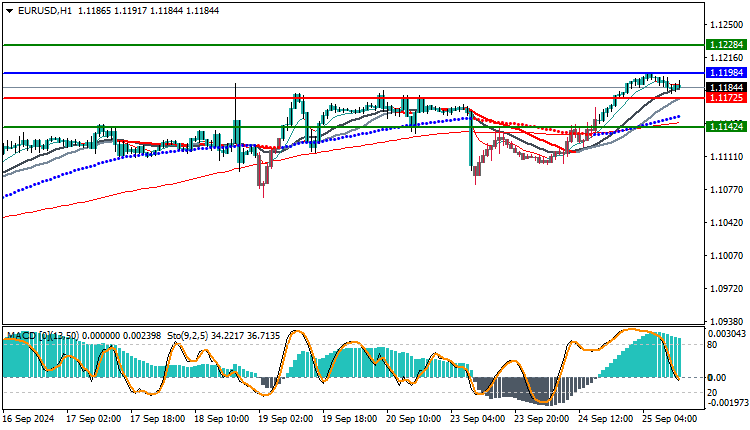Viewport: 750px width, 430px height.
Task: Open the EURUSD chart dropdown triangle
Action: coord(9,11)
